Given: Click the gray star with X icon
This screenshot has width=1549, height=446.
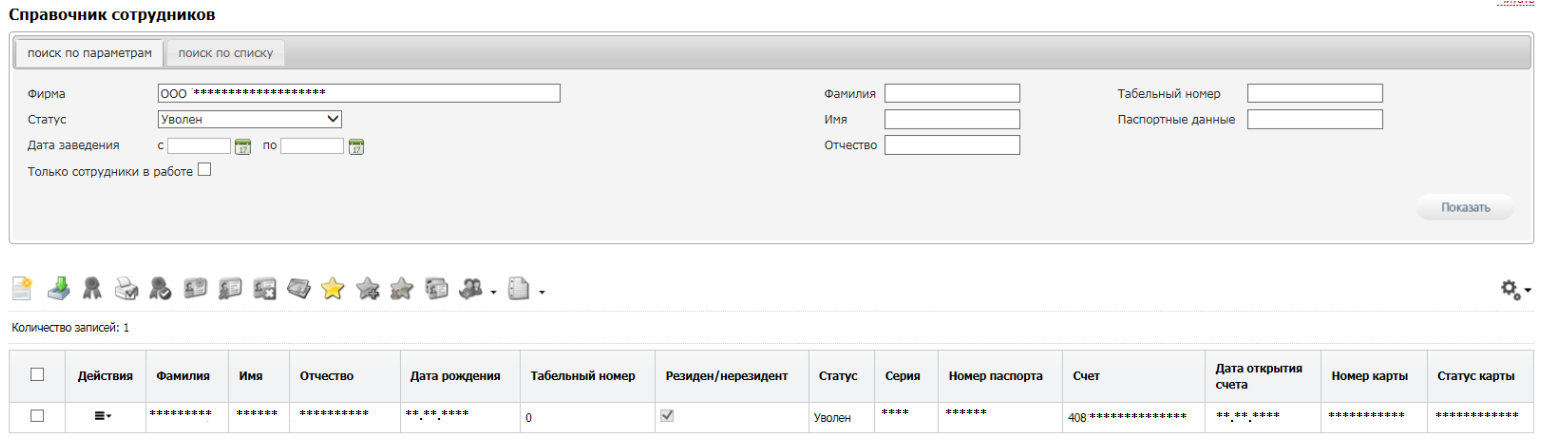Looking at the screenshot, I should 401,289.
